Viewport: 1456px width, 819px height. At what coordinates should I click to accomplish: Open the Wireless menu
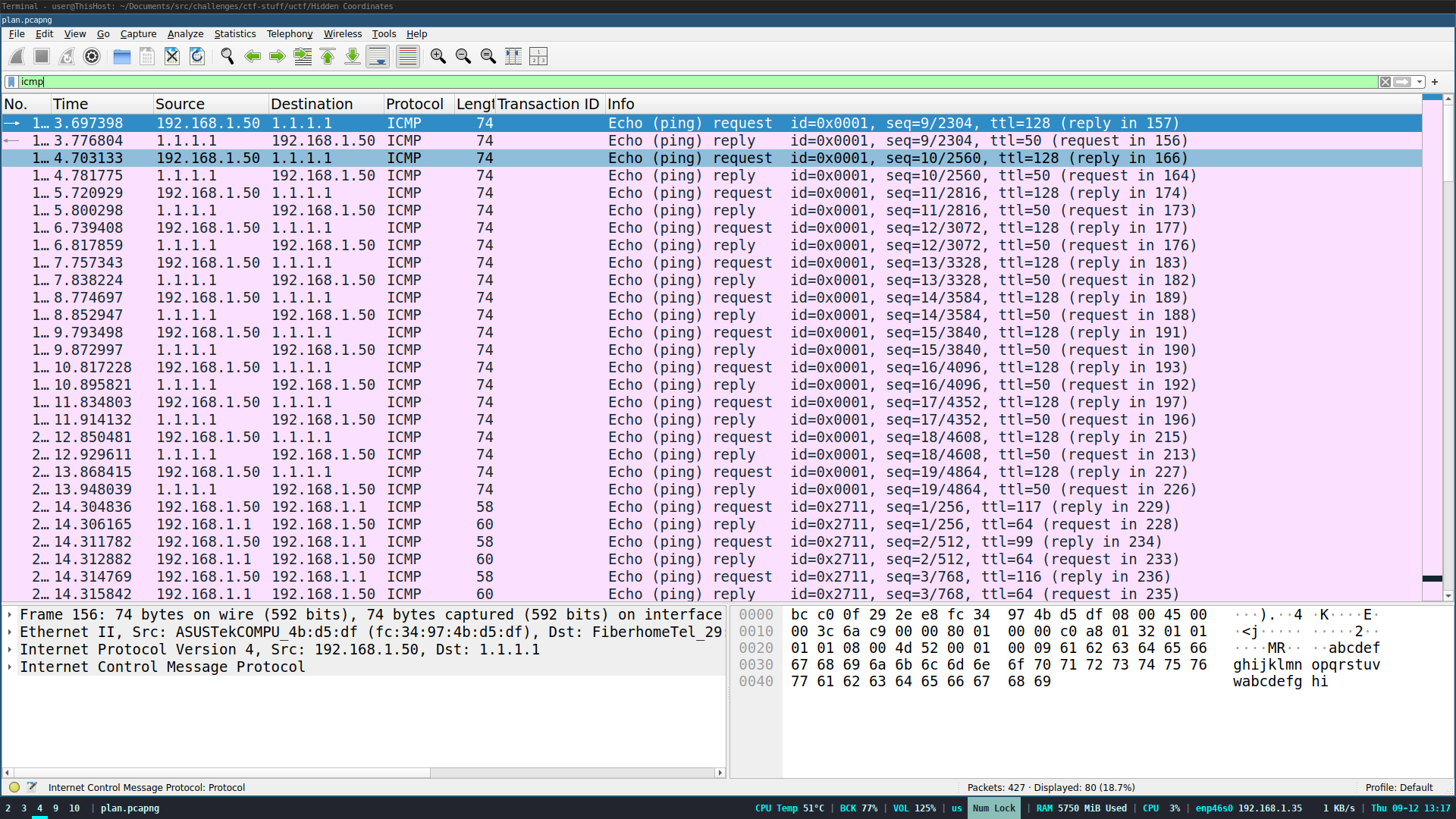(x=343, y=34)
